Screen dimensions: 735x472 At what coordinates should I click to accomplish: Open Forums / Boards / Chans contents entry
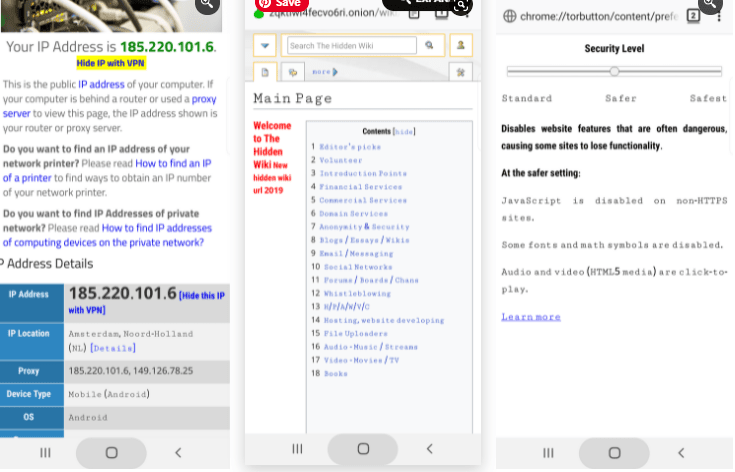pos(371,280)
